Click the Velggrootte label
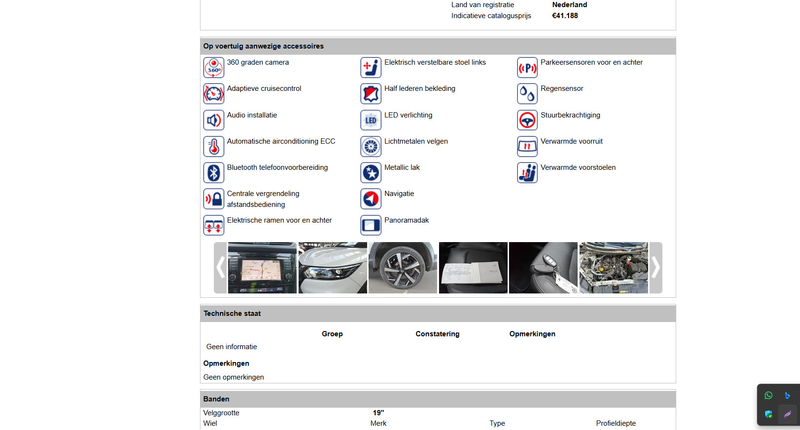The image size is (800, 430). click(x=221, y=413)
